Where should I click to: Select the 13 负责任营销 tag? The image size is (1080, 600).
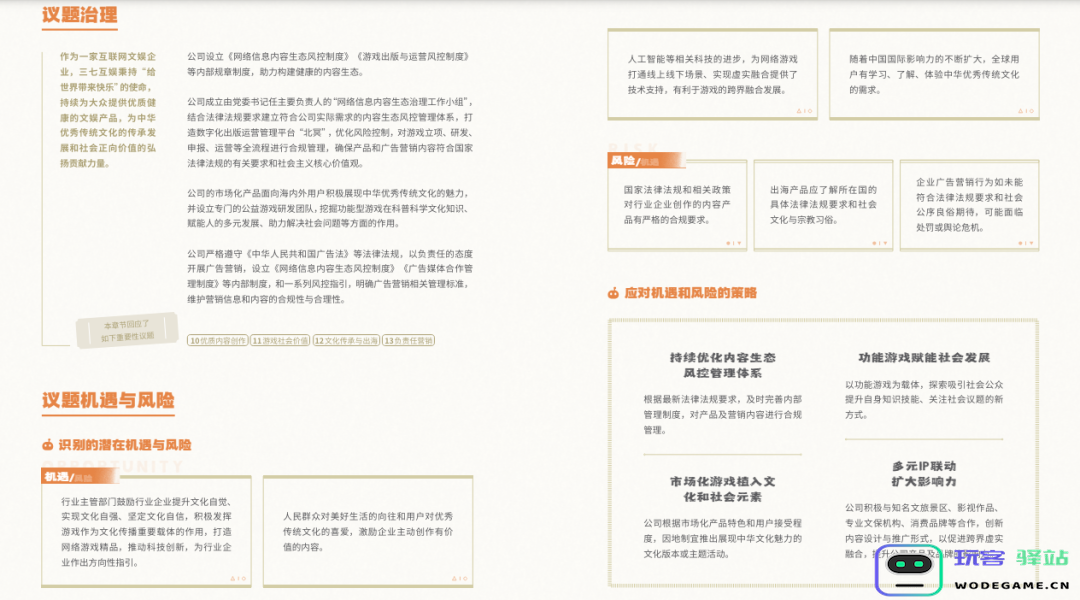coord(408,340)
